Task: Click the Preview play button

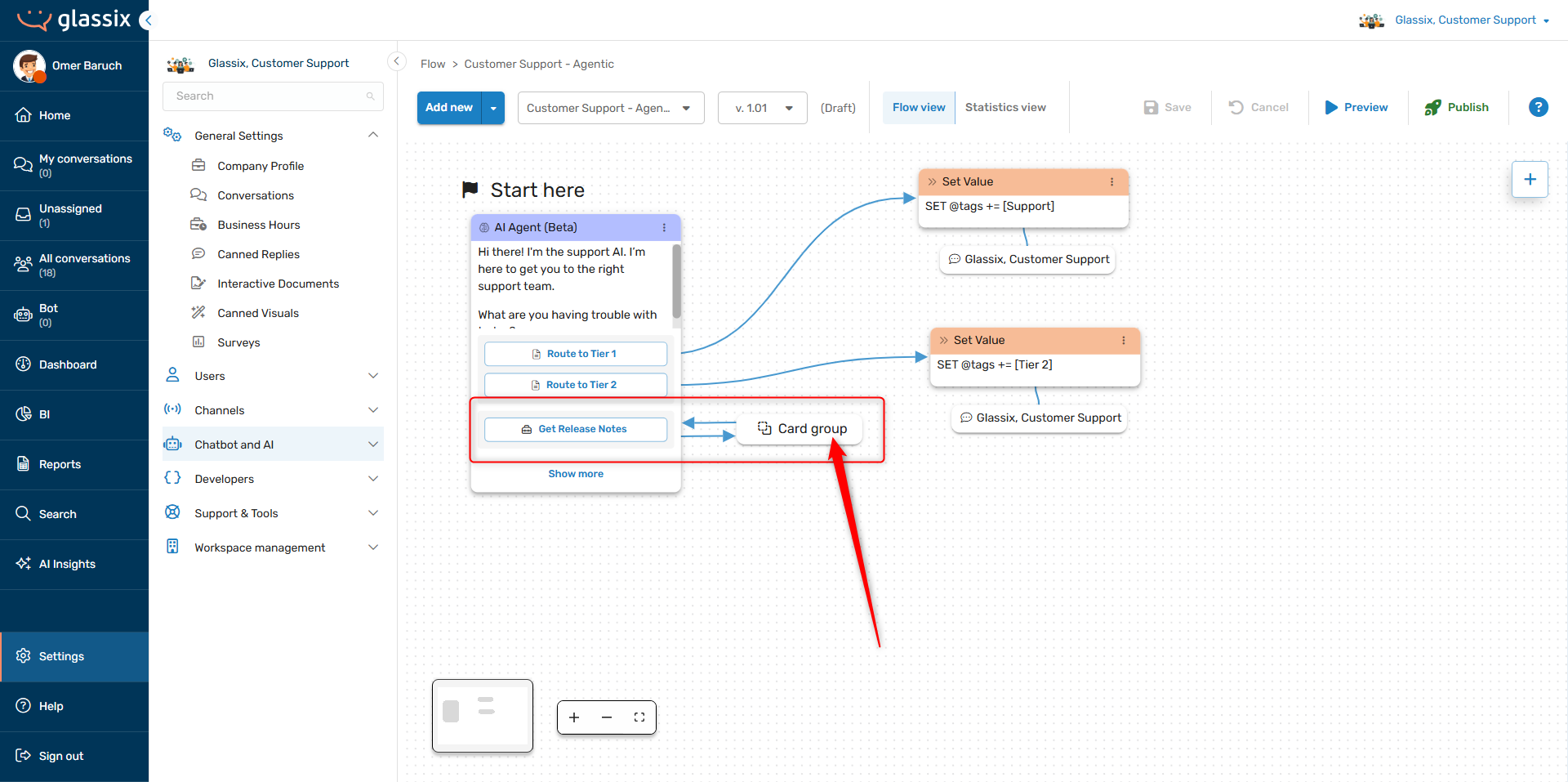Action: [x=1356, y=107]
